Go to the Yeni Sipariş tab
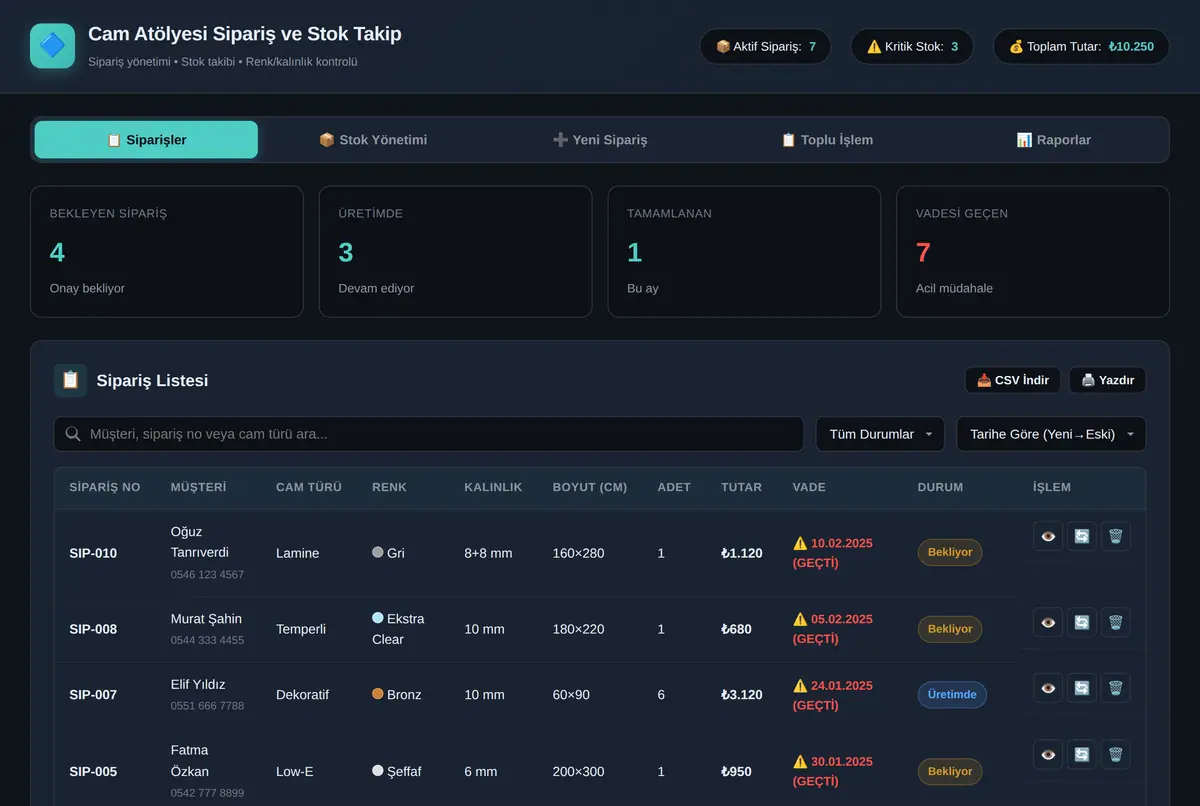 600,140
